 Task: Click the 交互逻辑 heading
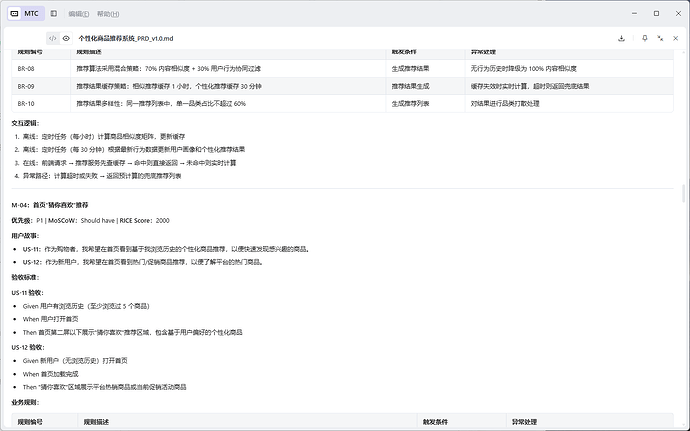tap(25, 123)
